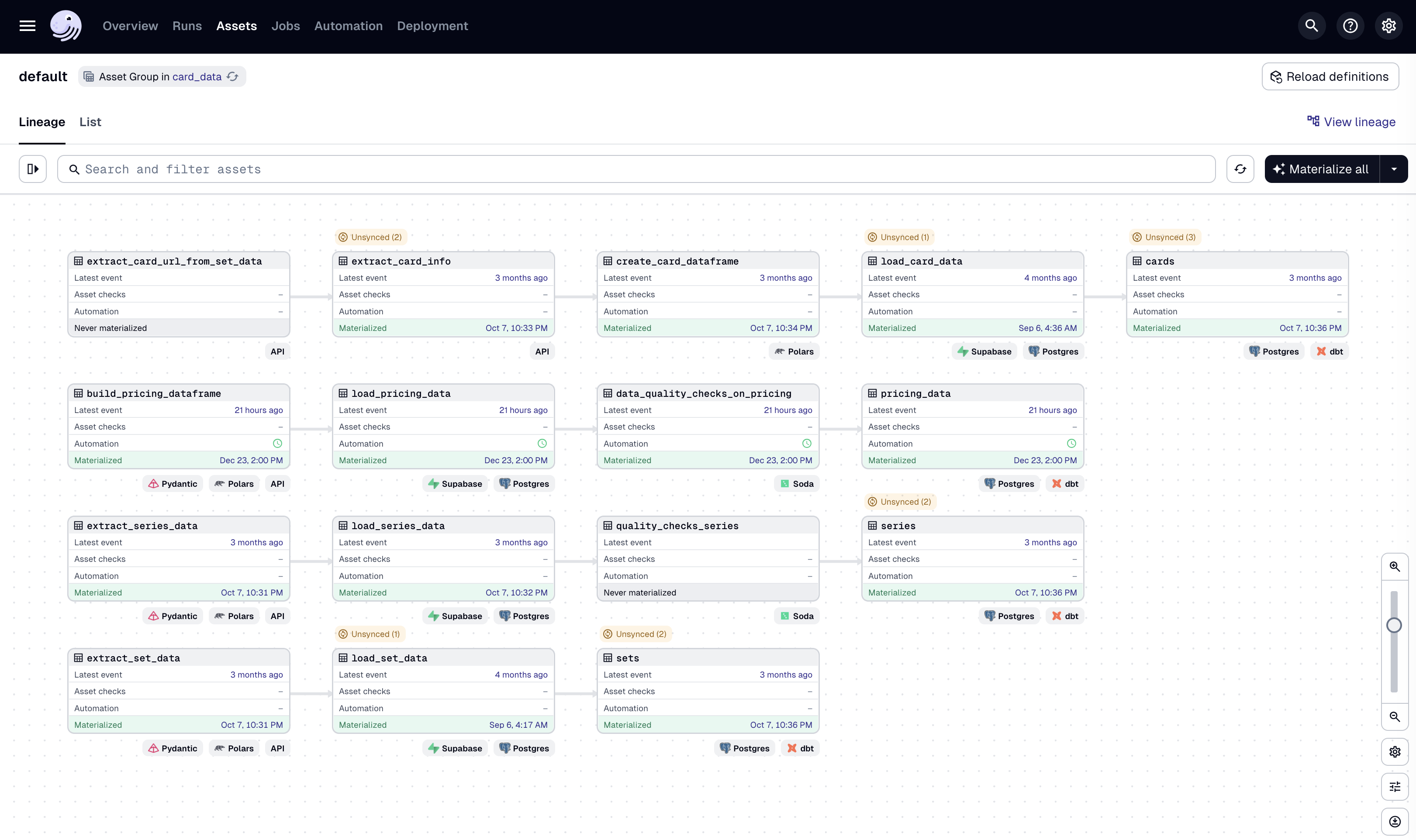Image resolution: width=1416 pixels, height=840 pixels.
Task: Open the help question mark icon
Action: coord(1350,26)
